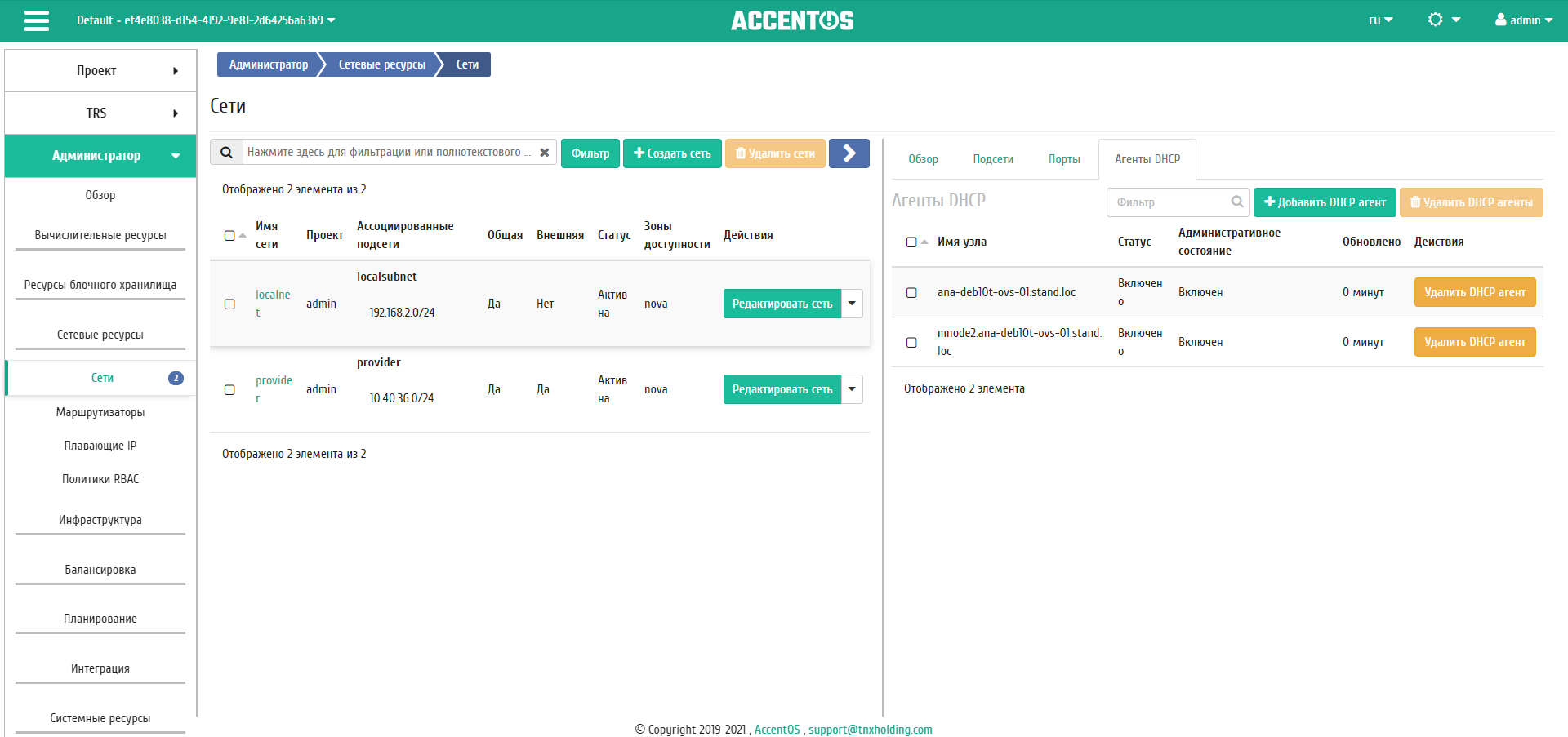Screen dimensions: 1568x737
Task: Open the AccentOS footer link
Action: 777,730
